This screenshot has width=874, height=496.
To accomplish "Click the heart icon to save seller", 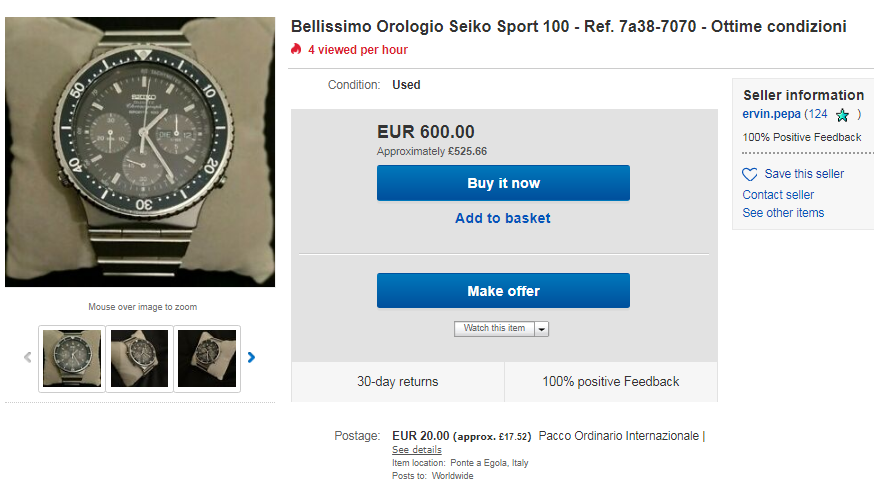I will [x=750, y=174].
